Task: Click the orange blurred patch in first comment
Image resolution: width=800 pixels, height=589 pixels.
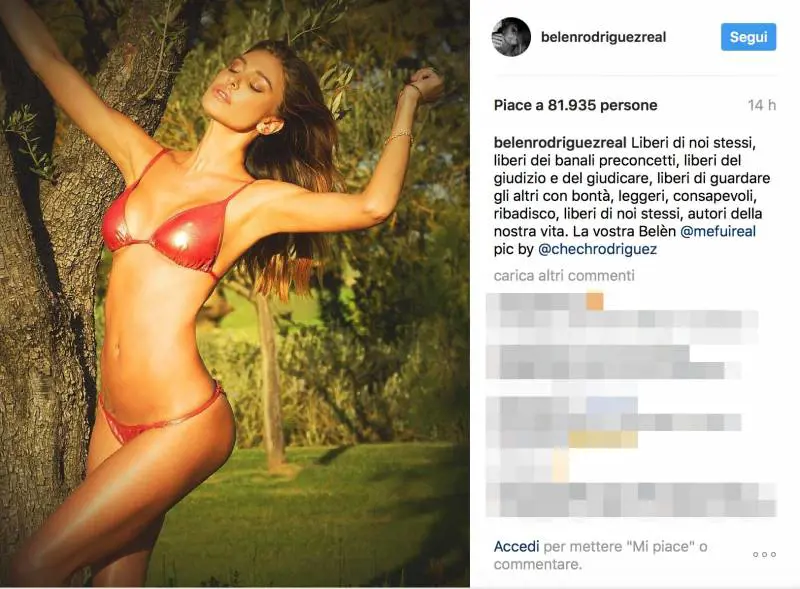Action: [594, 301]
